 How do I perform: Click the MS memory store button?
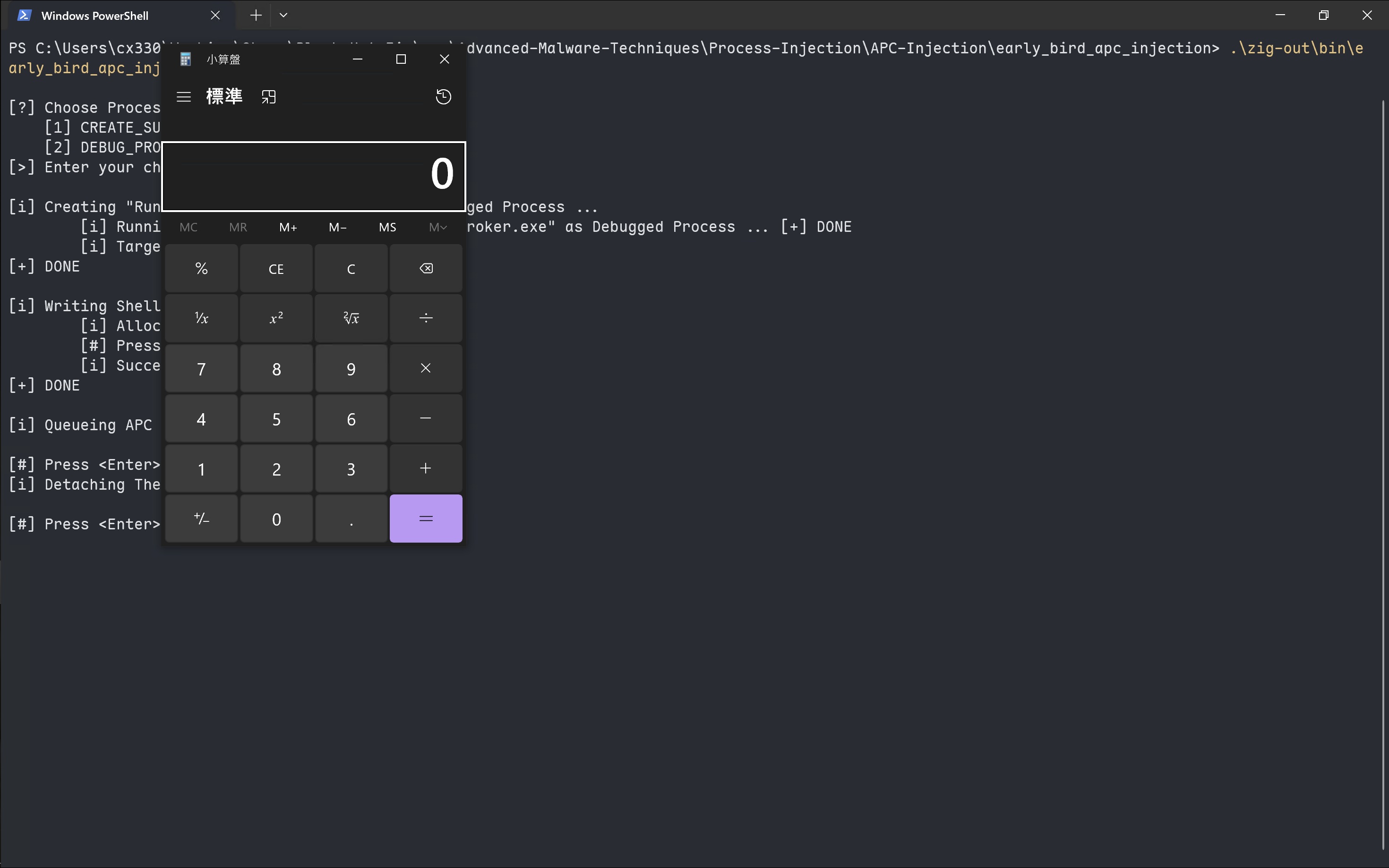(x=387, y=227)
